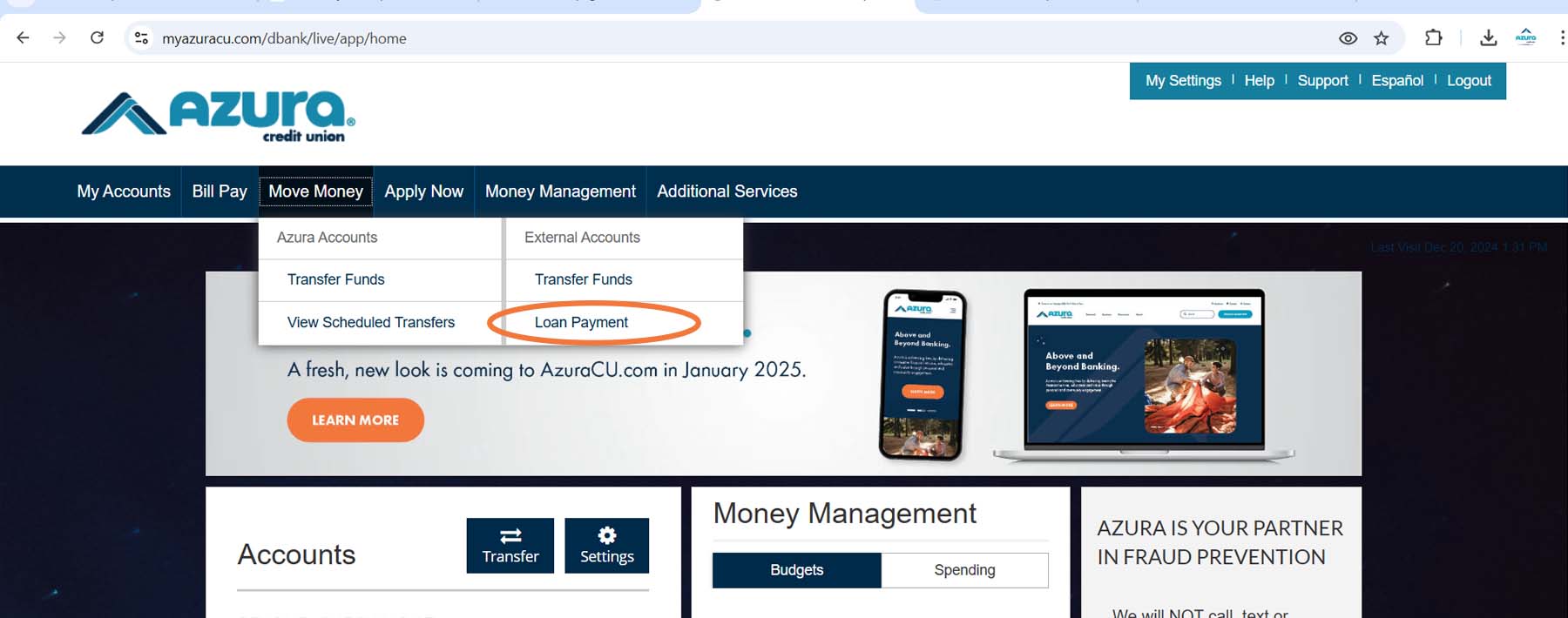Choose View Scheduled Transfers menu item
This screenshot has height=618, width=1568.
370,322
